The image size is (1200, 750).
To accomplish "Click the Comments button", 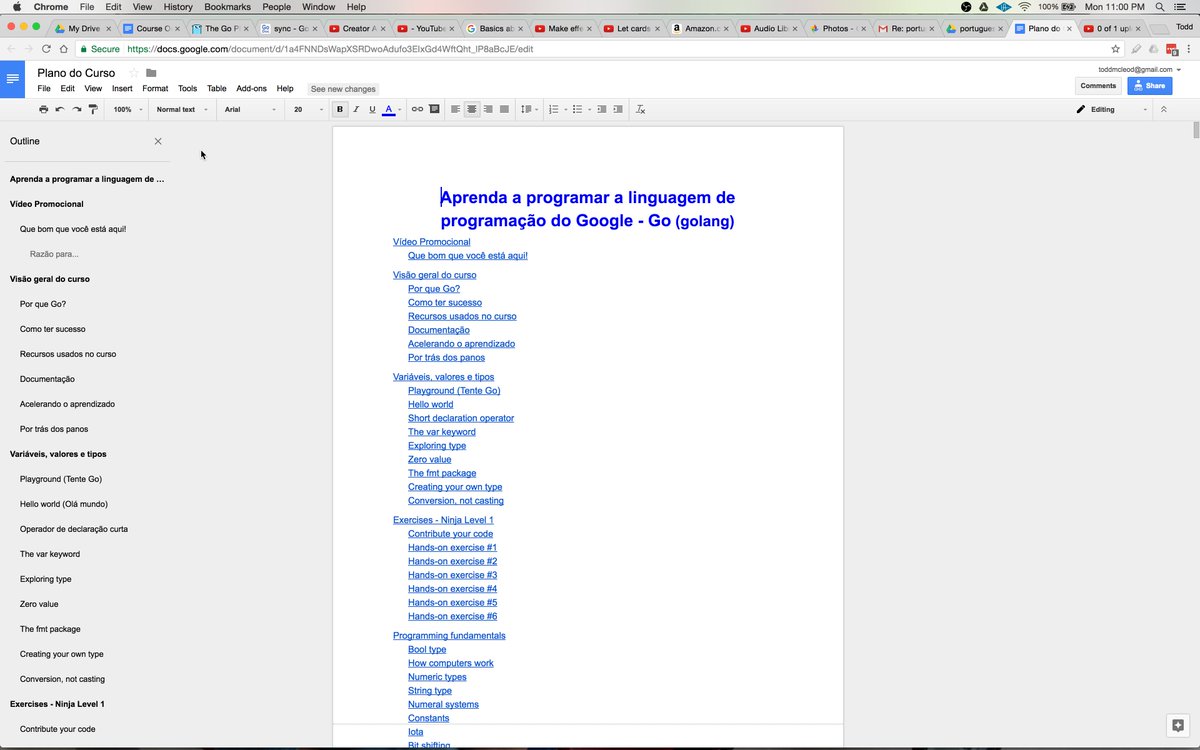I will 1098,86.
